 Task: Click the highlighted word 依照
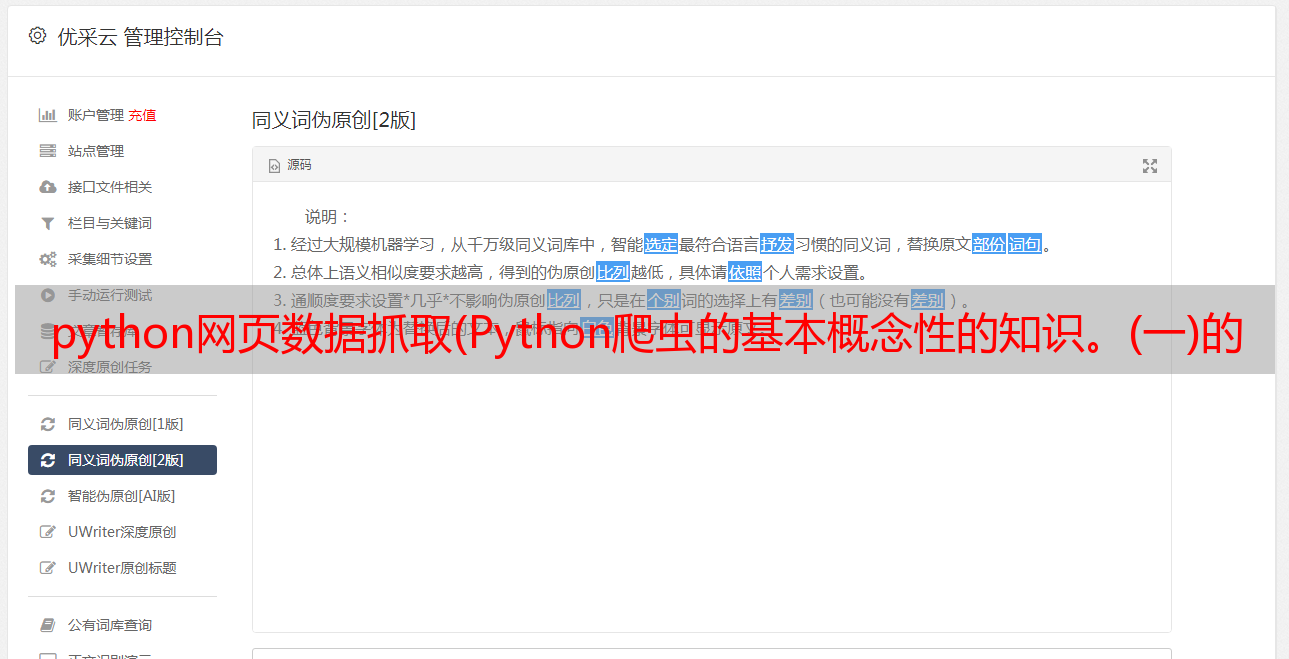tap(745, 272)
